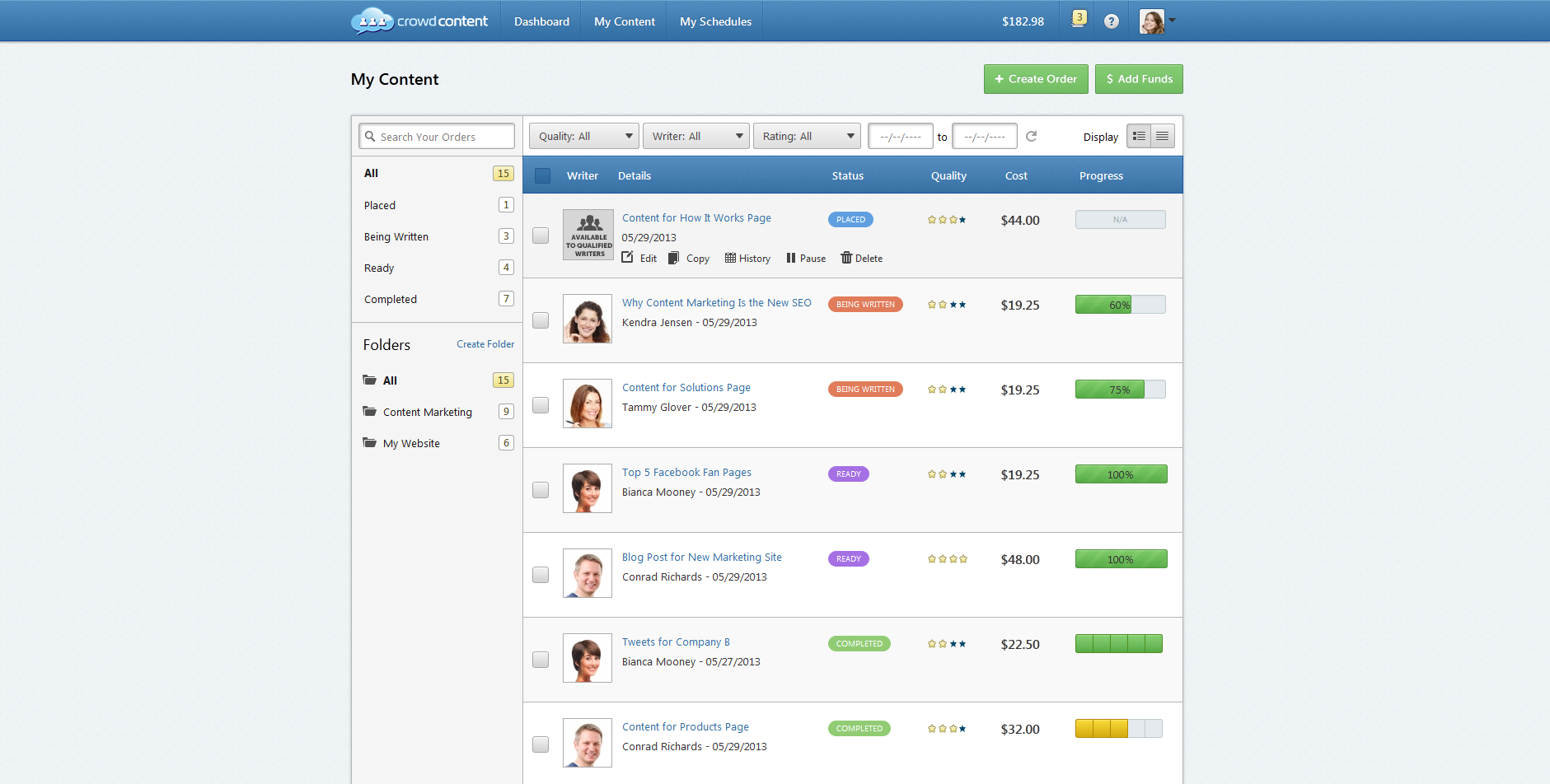Click the refresh date filter icon
The height and width of the screenshot is (784, 1550).
tap(1031, 136)
